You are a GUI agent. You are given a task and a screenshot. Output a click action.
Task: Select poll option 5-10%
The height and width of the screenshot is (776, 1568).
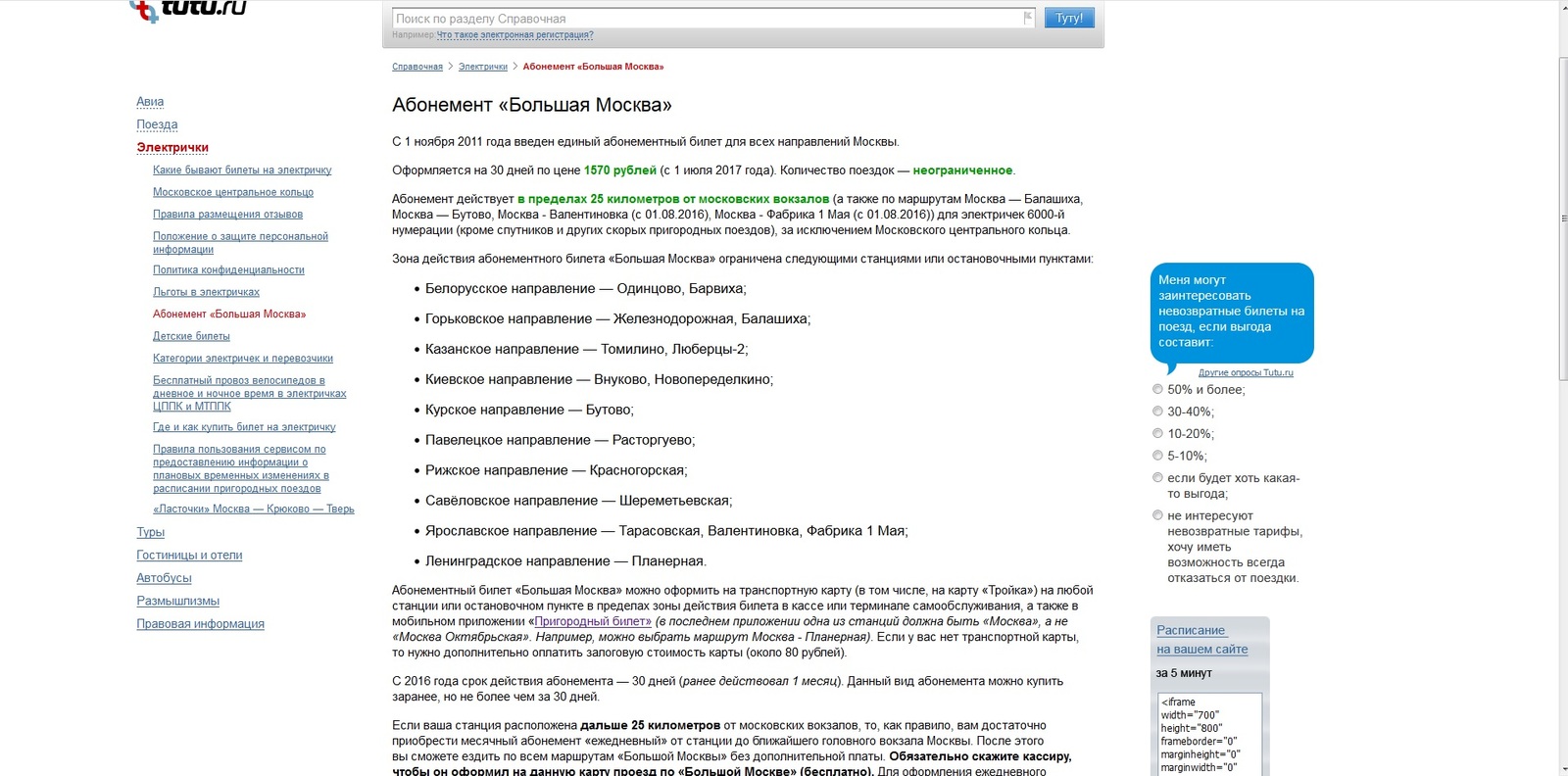(1157, 456)
